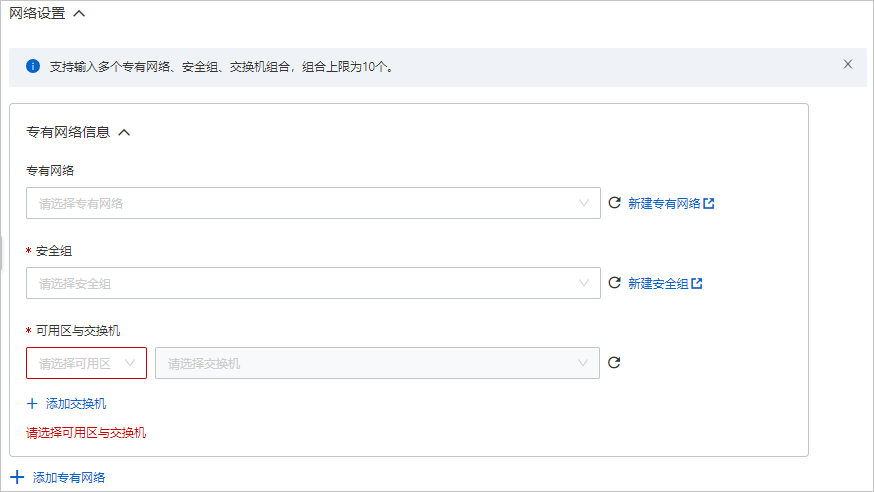Collapse the 网络设置 section
This screenshot has width=874, height=492.
(x=79, y=13)
